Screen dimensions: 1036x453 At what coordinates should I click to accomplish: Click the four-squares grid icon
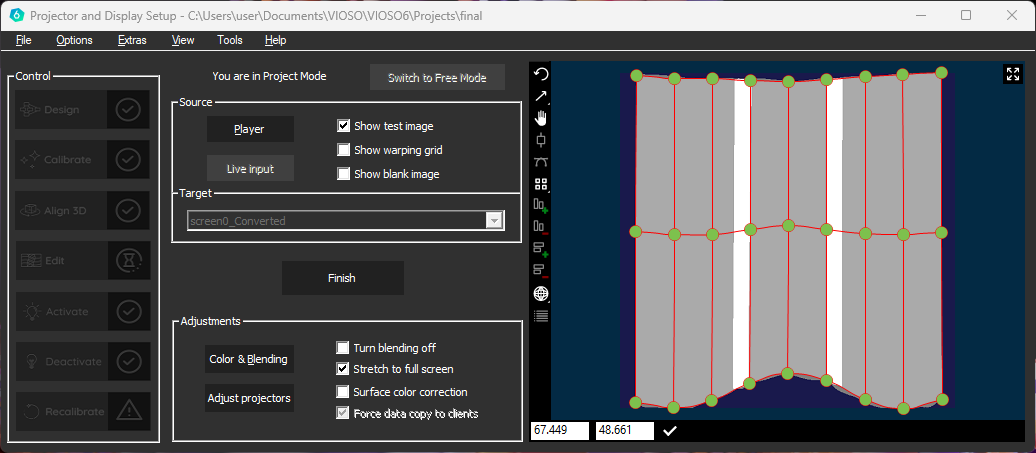541,184
